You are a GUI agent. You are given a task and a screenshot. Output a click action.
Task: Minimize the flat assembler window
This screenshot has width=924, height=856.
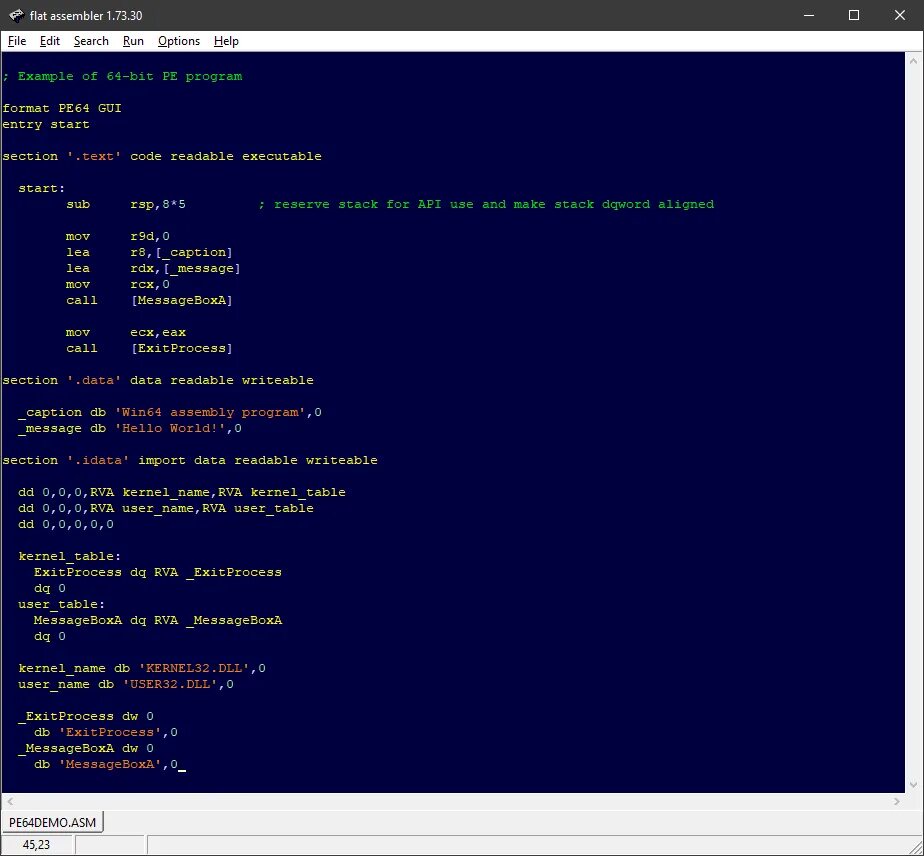point(808,15)
